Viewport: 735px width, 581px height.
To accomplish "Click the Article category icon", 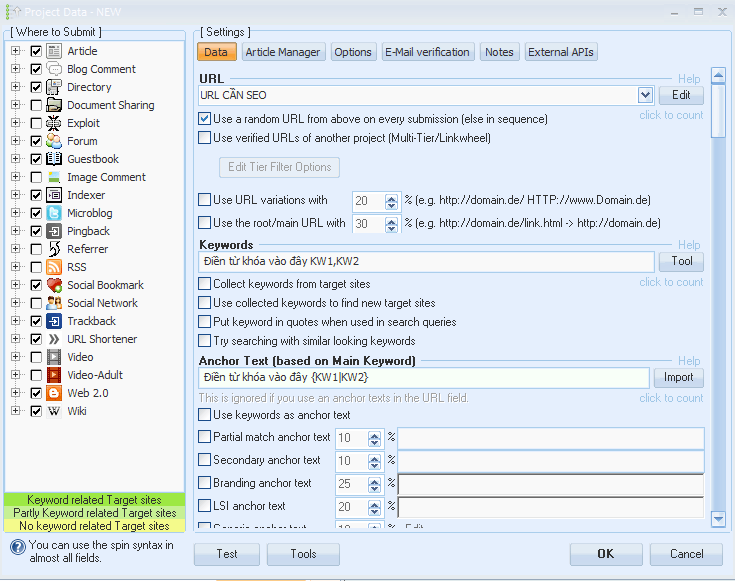I will click(x=54, y=51).
